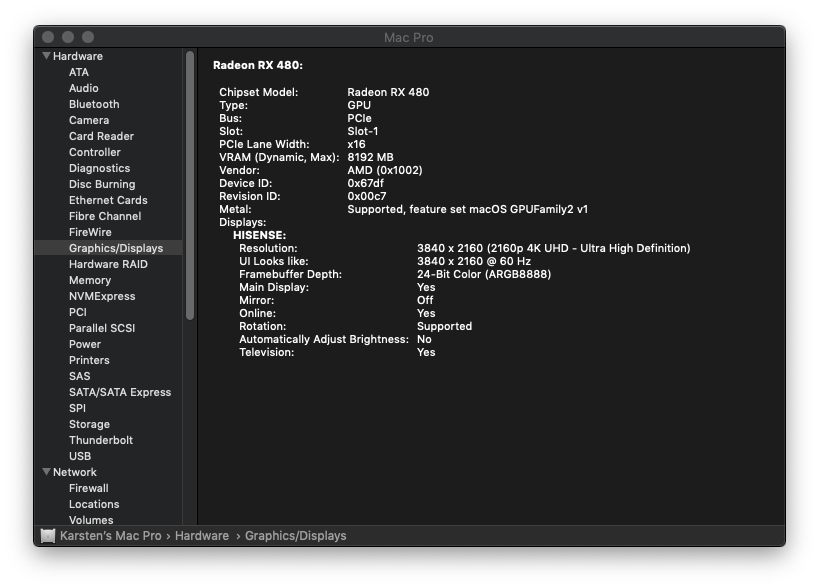Image resolution: width=819 pixels, height=588 pixels.
Task: Click the Revision ID value 0x00c7
Action: pos(367,196)
